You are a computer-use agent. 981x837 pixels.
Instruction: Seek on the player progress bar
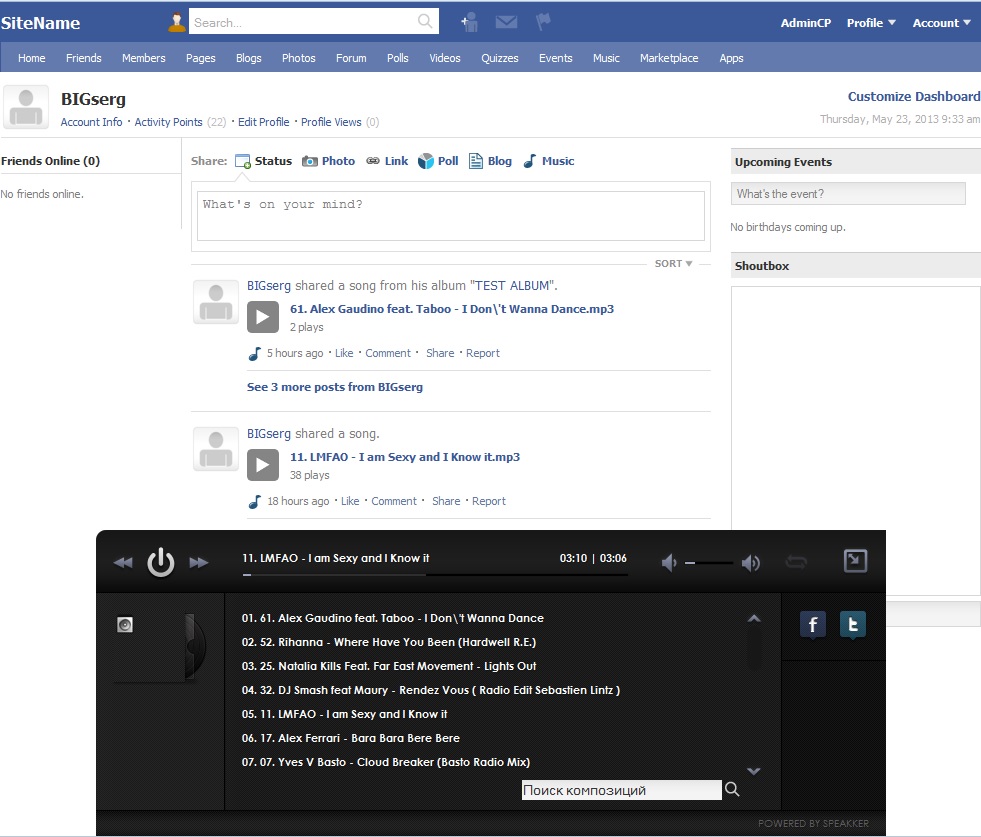click(x=435, y=574)
